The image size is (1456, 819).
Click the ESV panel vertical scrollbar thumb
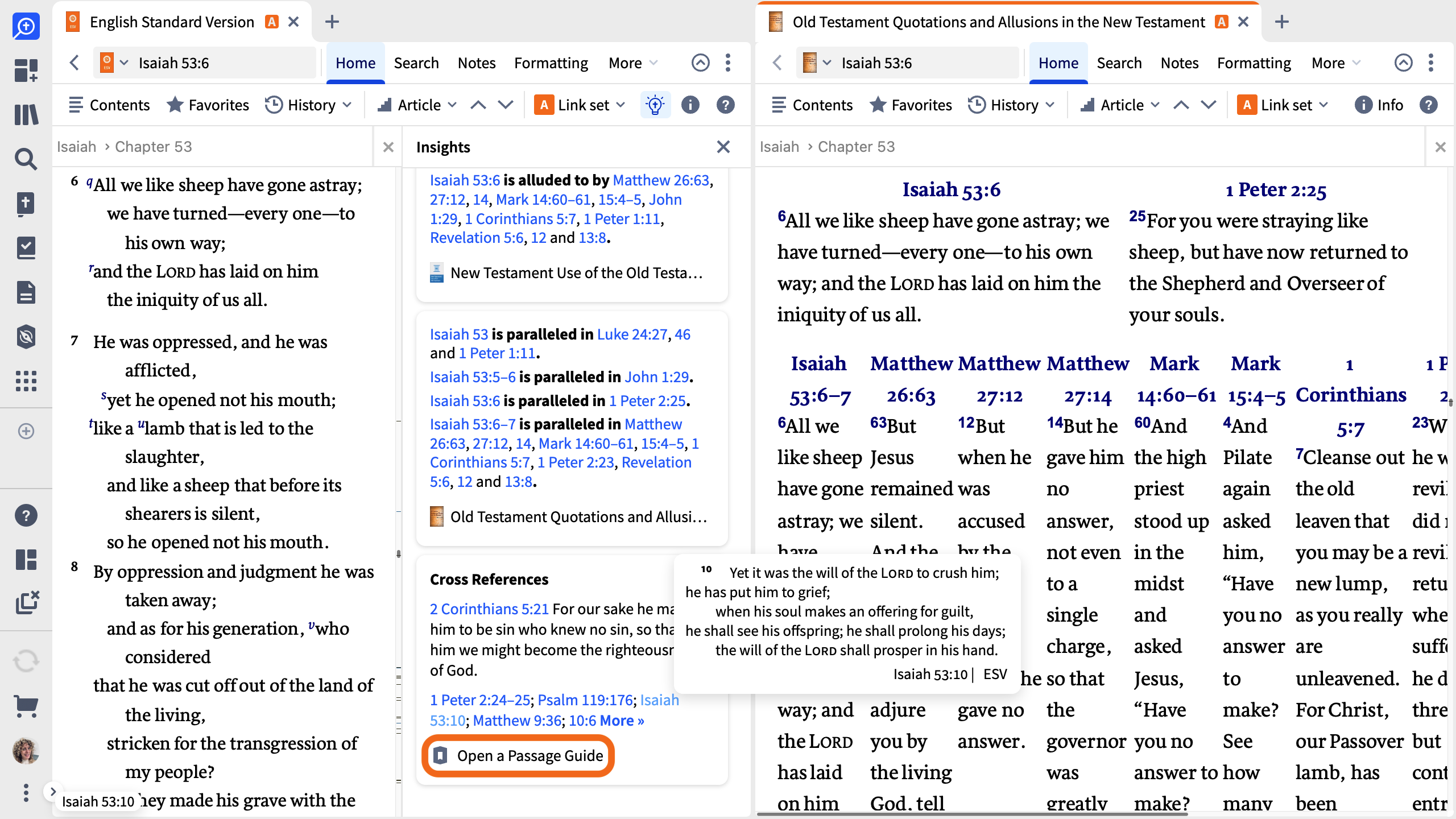pyautogui.click(x=399, y=553)
